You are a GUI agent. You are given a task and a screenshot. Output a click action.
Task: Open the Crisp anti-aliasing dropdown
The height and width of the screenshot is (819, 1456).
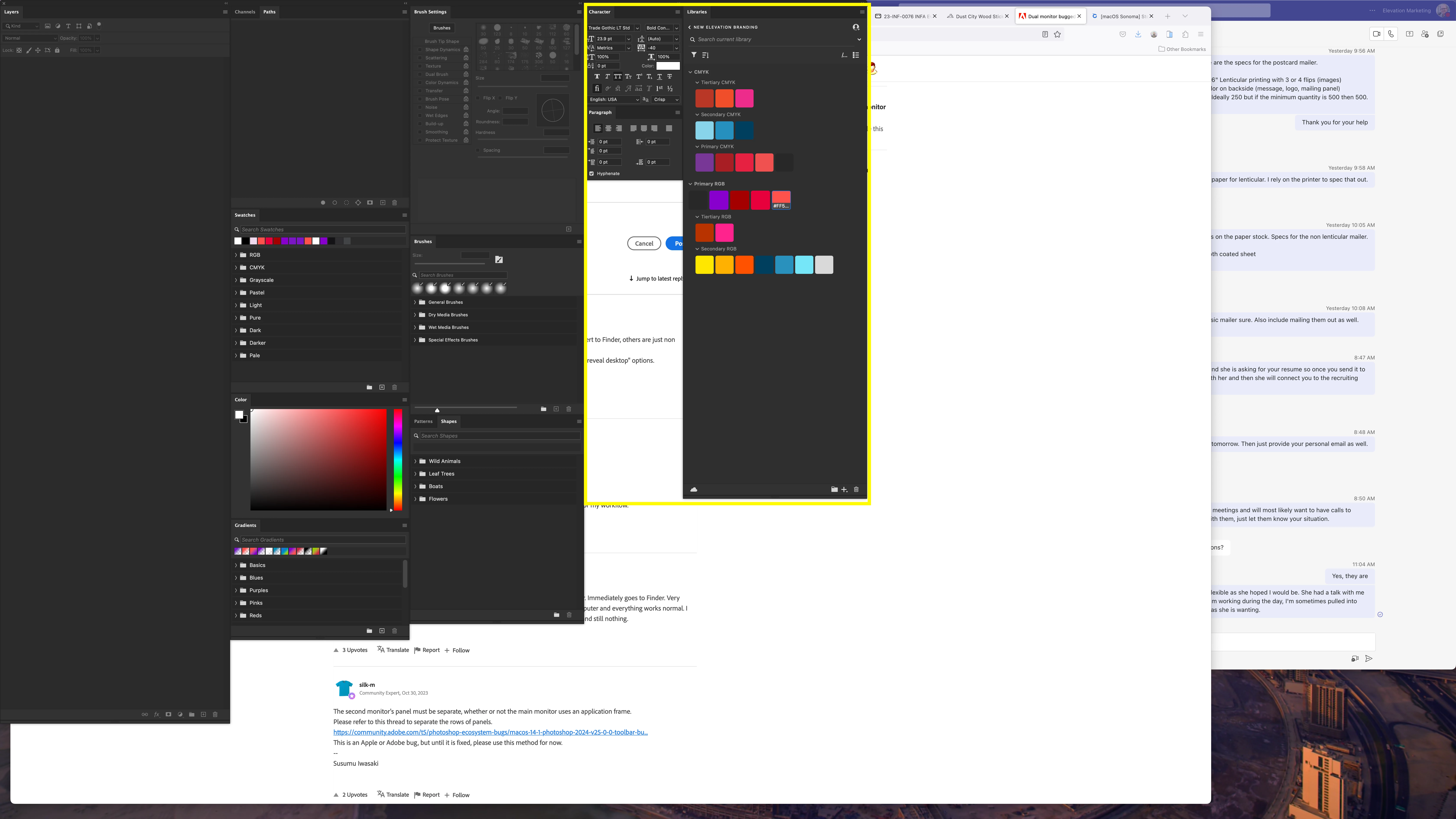(666, 99)
